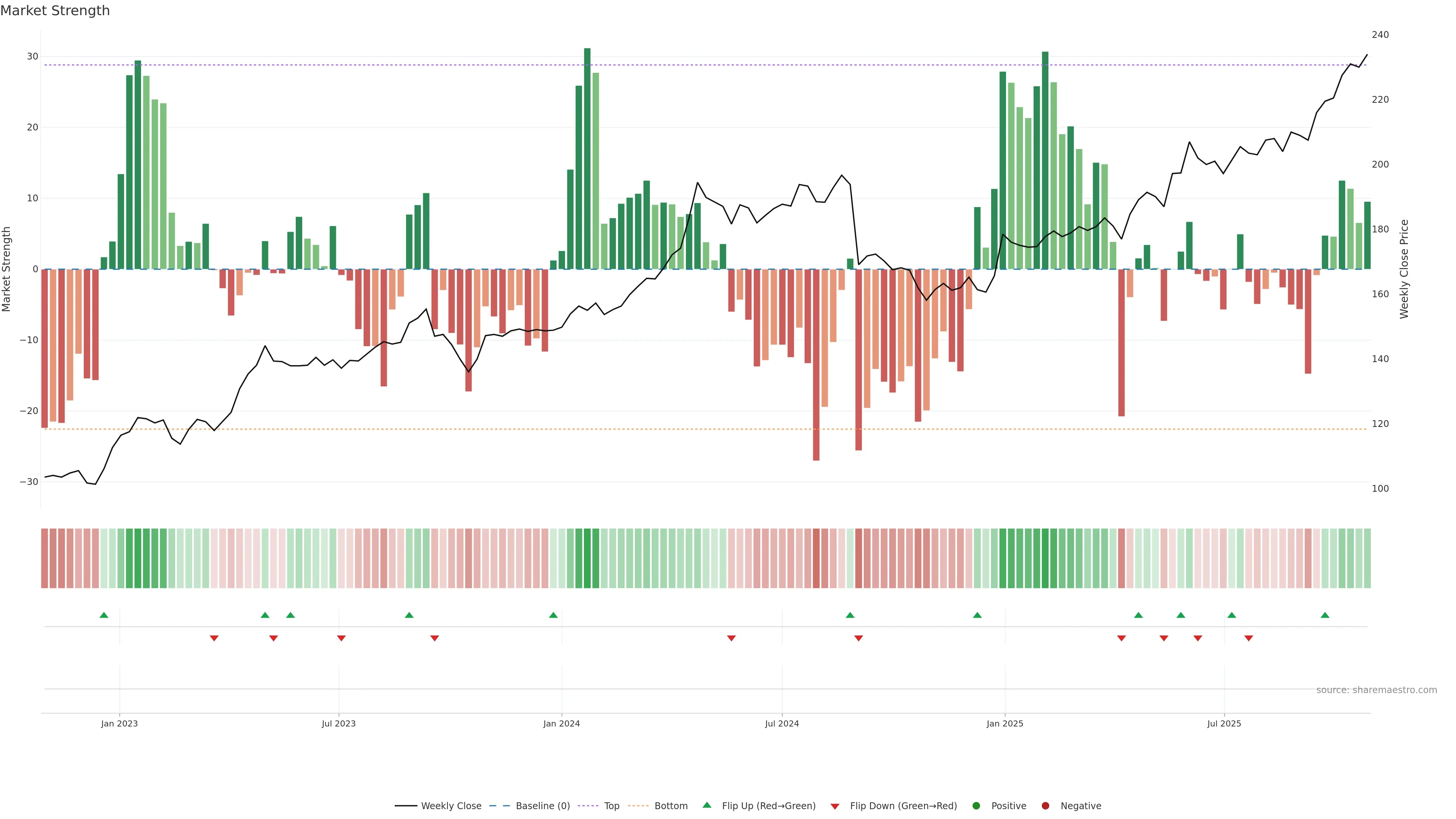Image resolution: width=1456 pixels, height=819 pixels.
Task: Select the first green flip-up marker before Jan 2023
Action: (x=104, y=615)
